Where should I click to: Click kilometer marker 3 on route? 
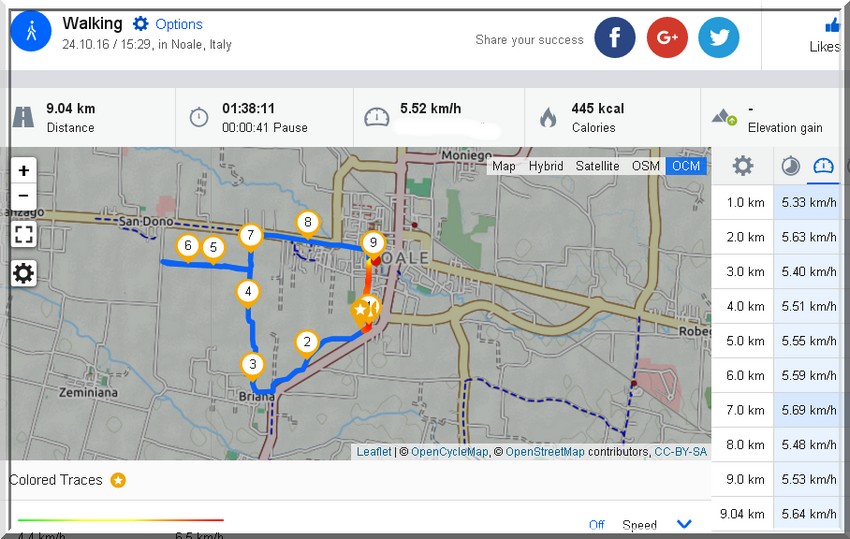[253, 366]
